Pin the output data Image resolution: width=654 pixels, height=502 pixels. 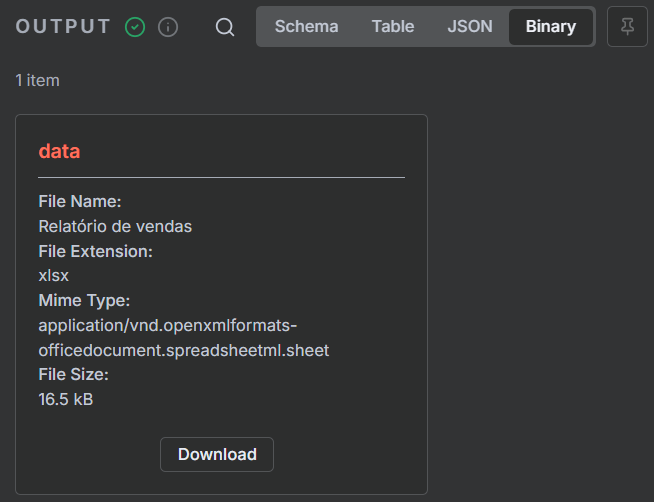627,26
